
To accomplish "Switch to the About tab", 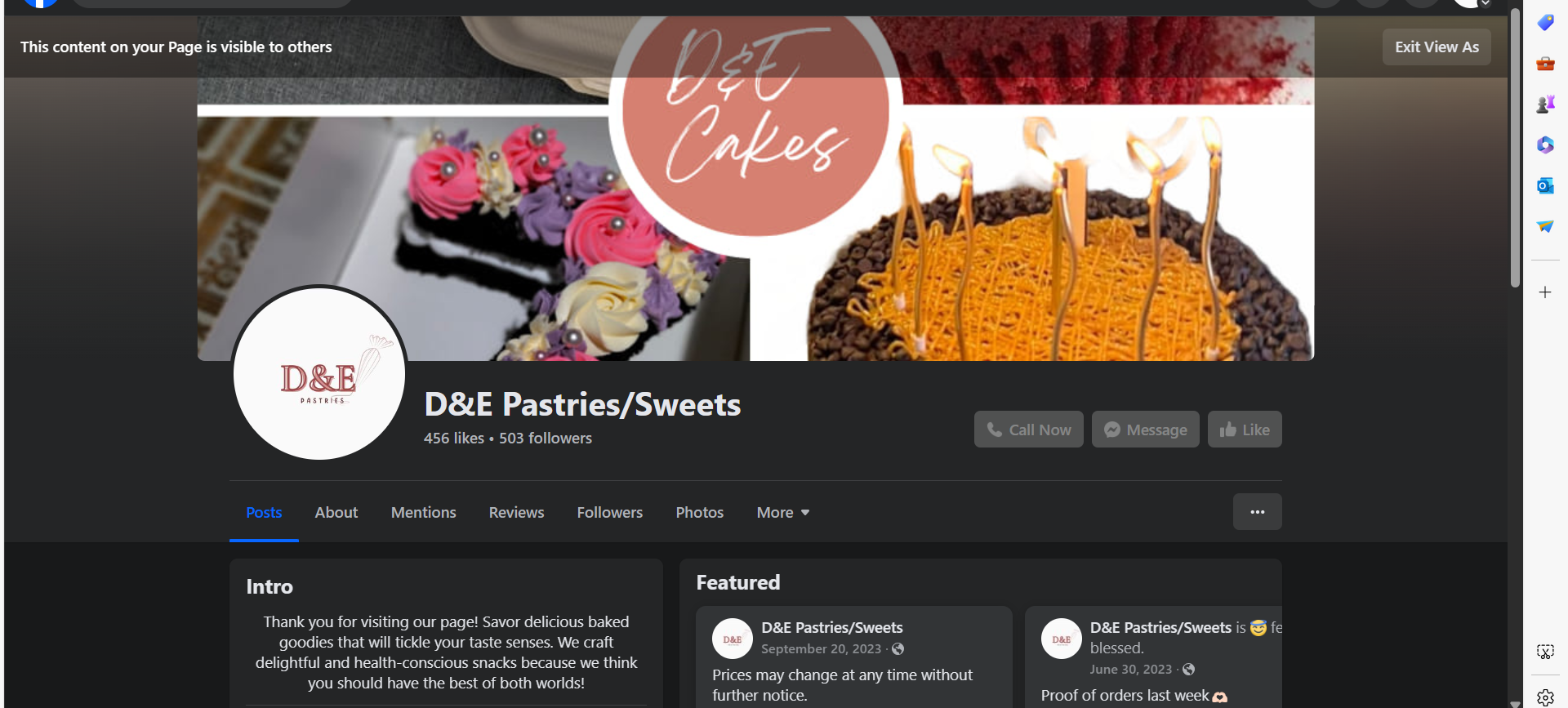I will (x=336, y=513).
